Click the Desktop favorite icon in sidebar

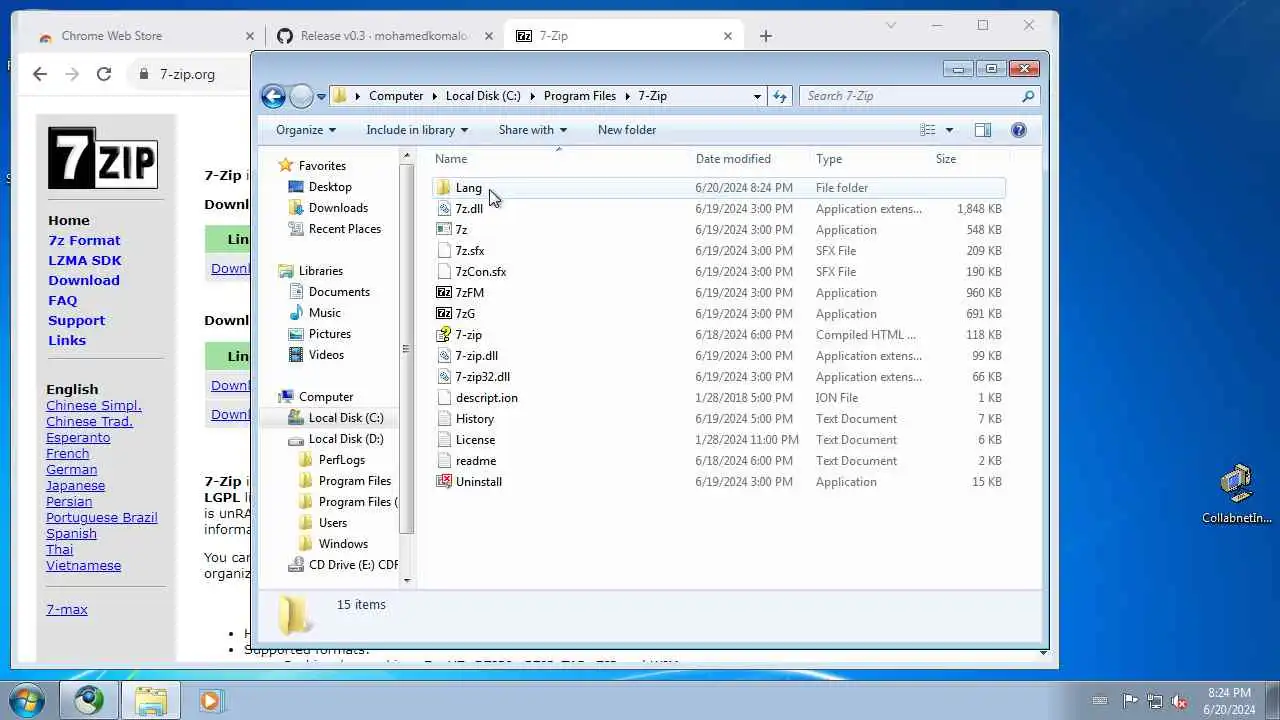point(296,187)
